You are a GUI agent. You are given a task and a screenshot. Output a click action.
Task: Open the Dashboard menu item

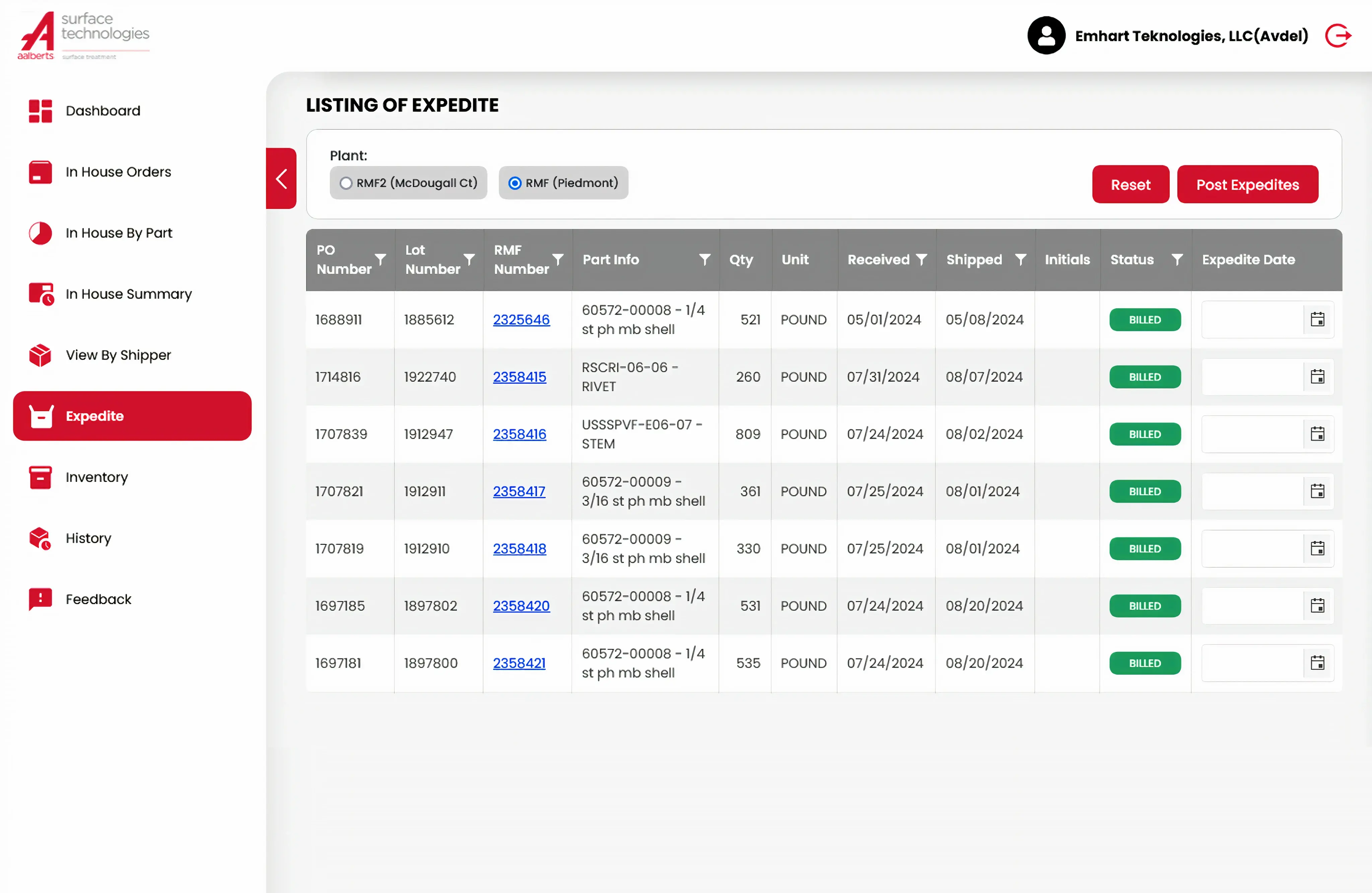[x=102, y=110]
